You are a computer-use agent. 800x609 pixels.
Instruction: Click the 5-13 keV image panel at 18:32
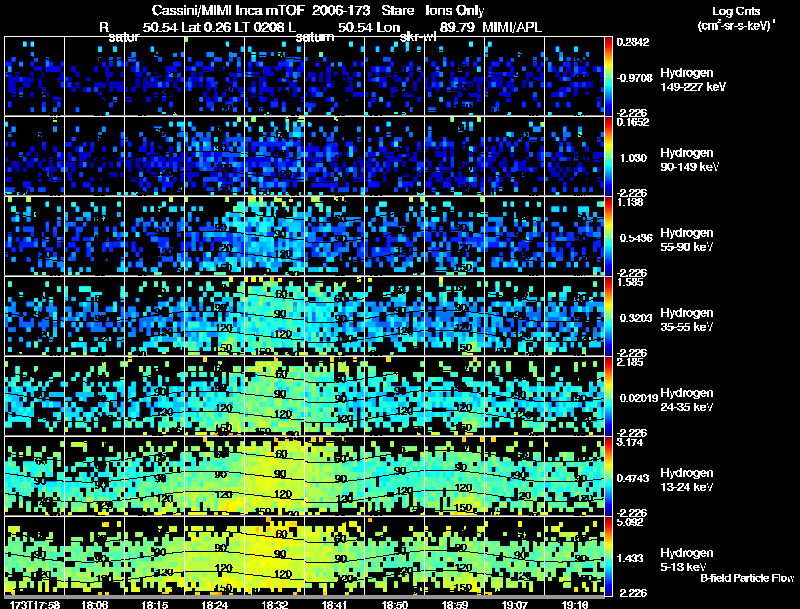(x=274, y=556)
